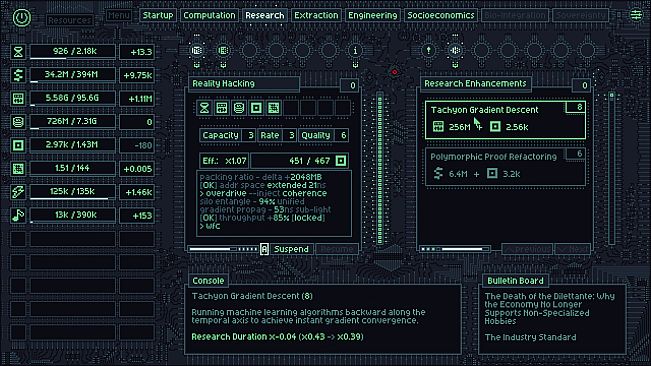
Task: Select the hourglass slot in Reality Hacking
Action: click(x=204, y=108)
